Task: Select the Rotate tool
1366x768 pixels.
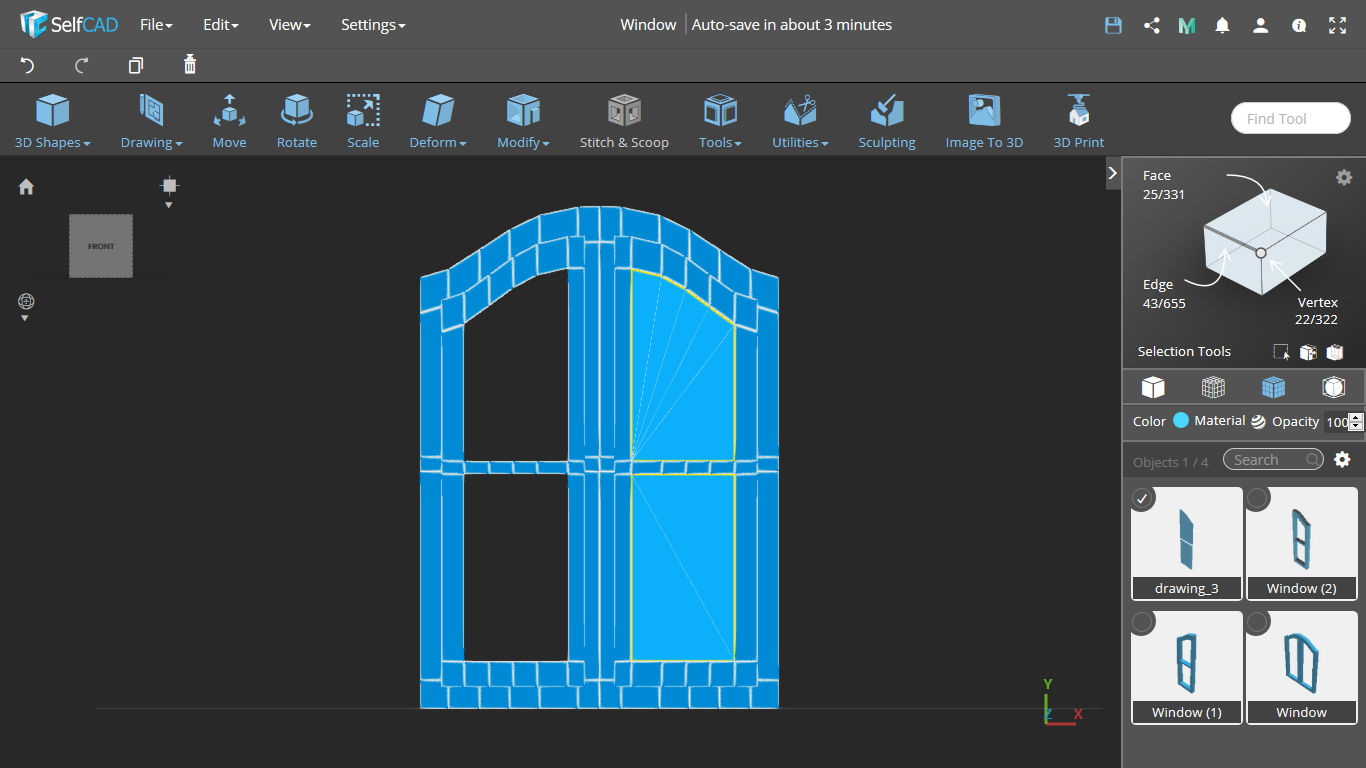Action: tap(297, 121)
